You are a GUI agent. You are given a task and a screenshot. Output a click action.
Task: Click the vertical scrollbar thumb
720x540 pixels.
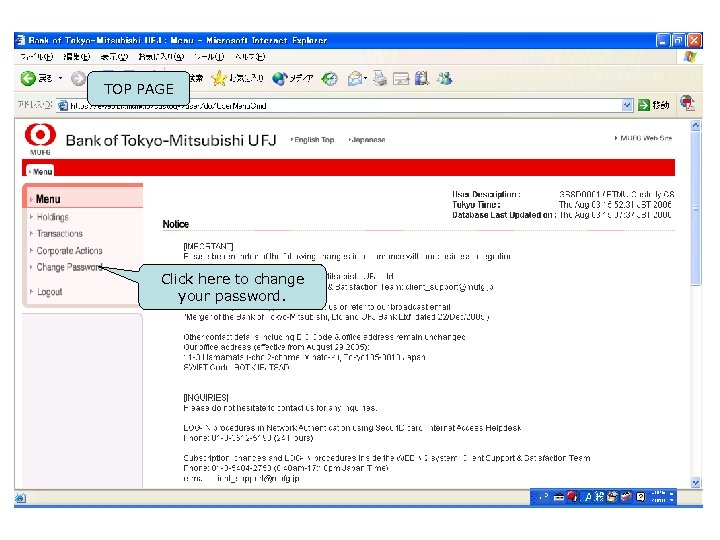pyautogui.click(x=696, y=208)
